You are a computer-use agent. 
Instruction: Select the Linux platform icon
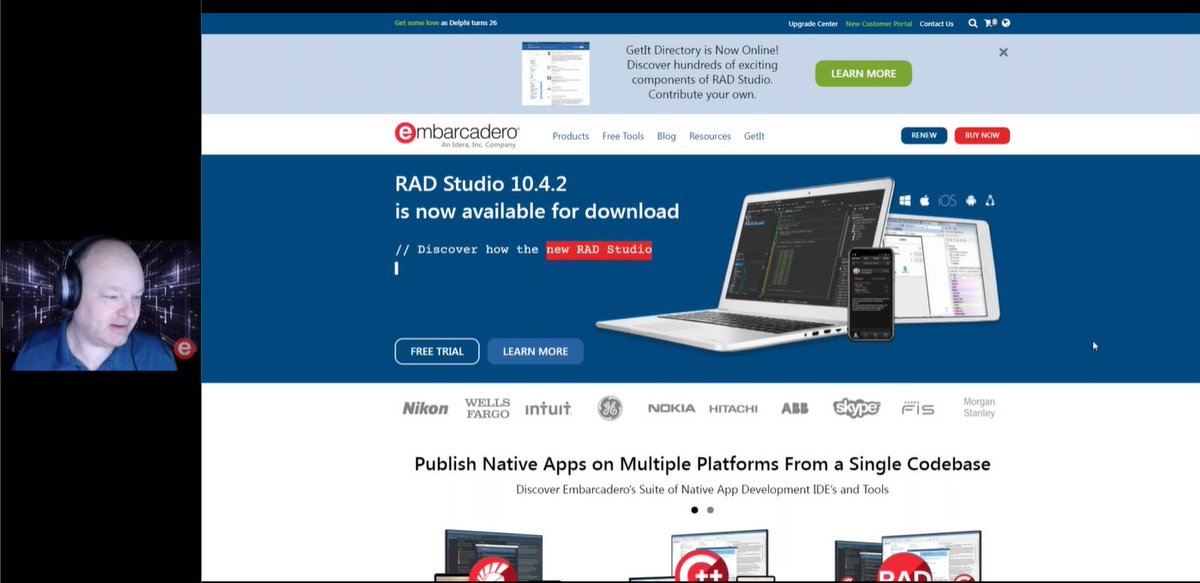point(989,200)
